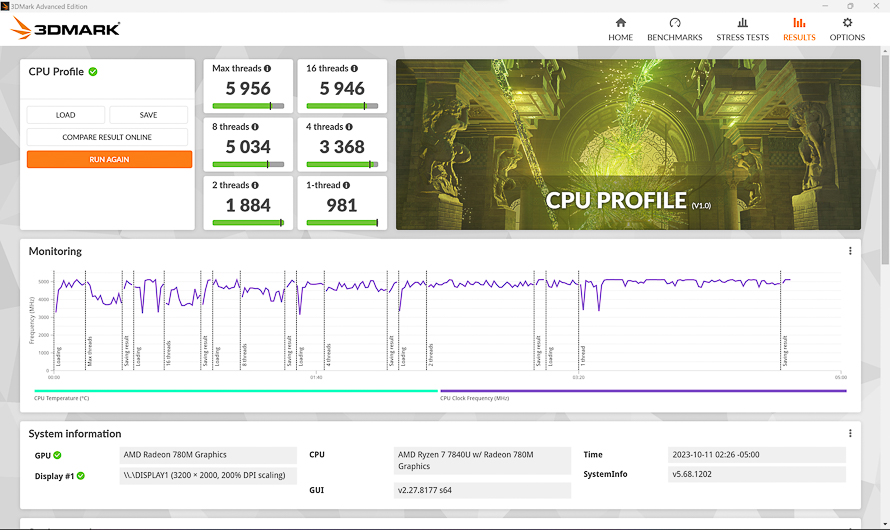The width and height of the screenshot is (890, 530).
Task: Switch to STRESS TESTS tab
Action: (742, 30)
